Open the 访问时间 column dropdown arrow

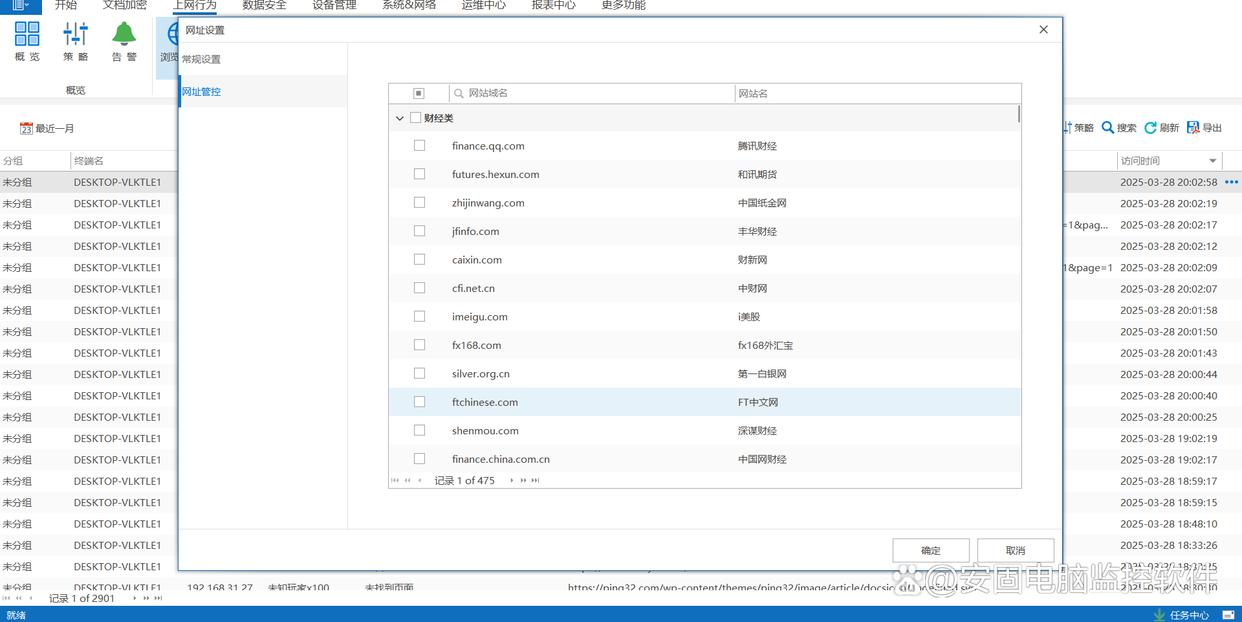click(x=1213, y=161)
